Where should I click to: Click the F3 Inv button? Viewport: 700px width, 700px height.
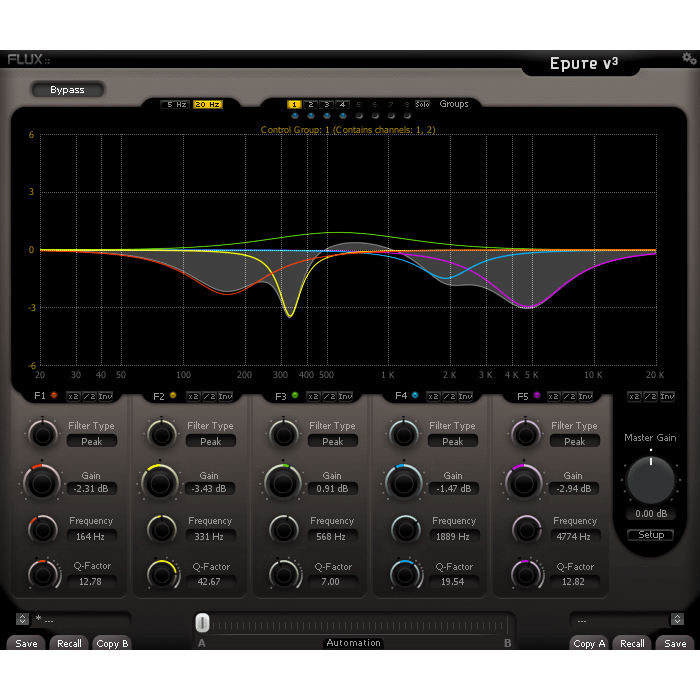[345, 396]
